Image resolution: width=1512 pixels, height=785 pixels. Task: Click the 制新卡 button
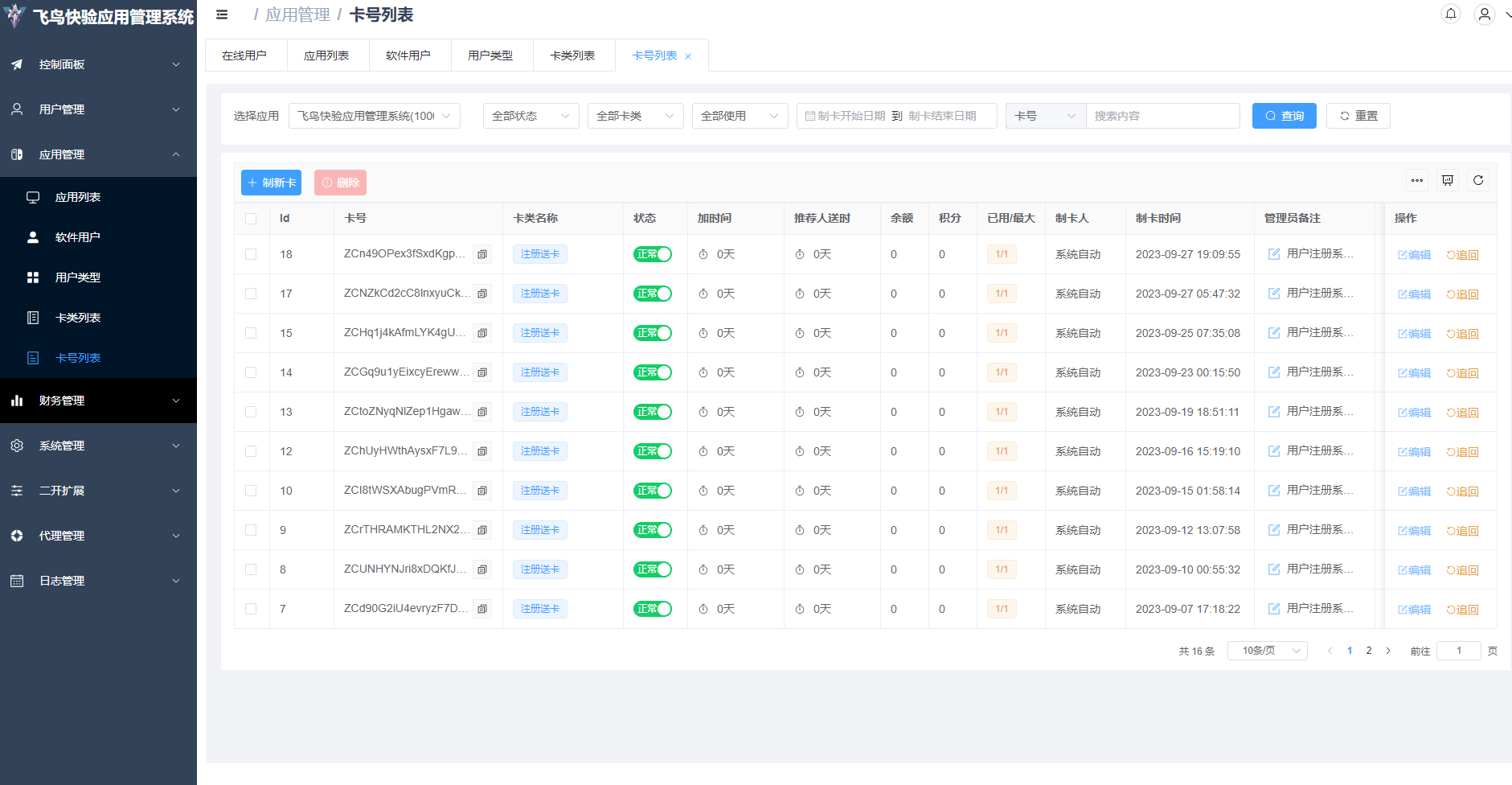coord(271,183)
